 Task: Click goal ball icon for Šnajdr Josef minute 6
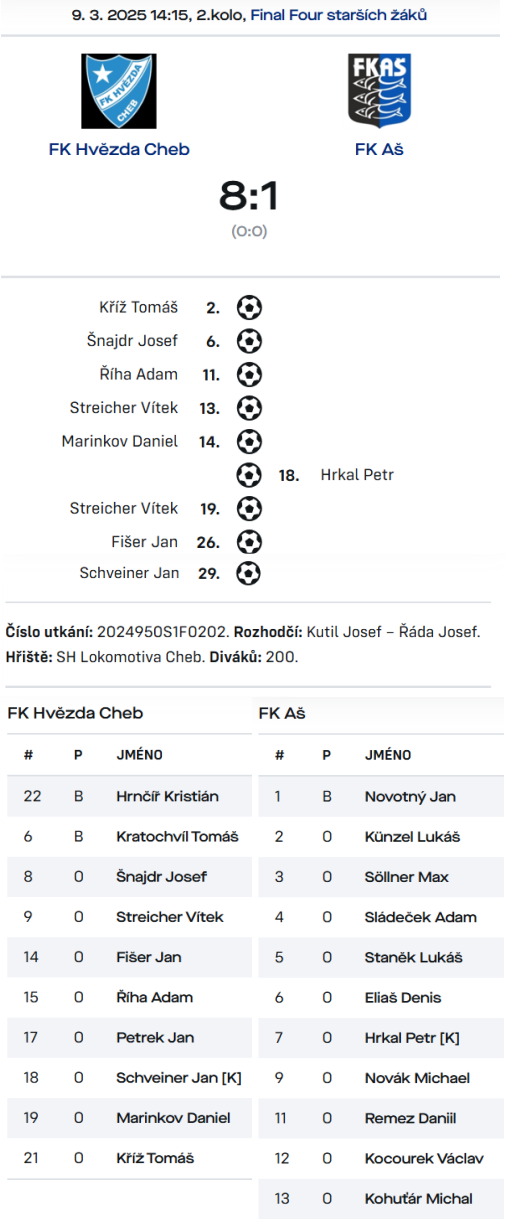[249, 341]
